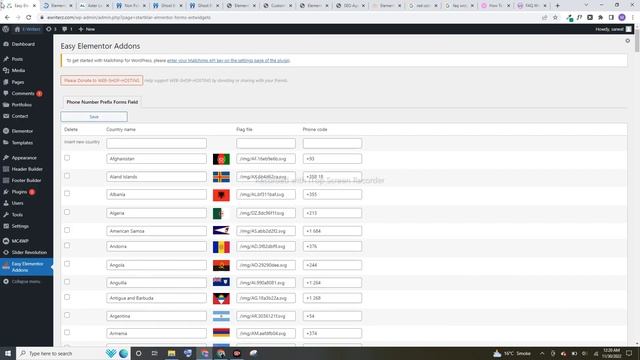Click the updates icon in admin bar

(x=49, y=29)
